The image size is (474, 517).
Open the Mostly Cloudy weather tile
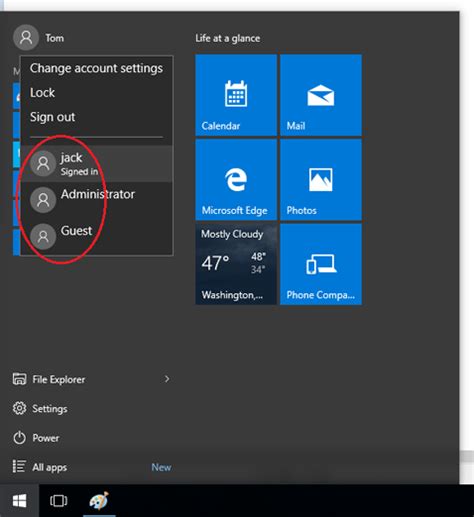236,264
